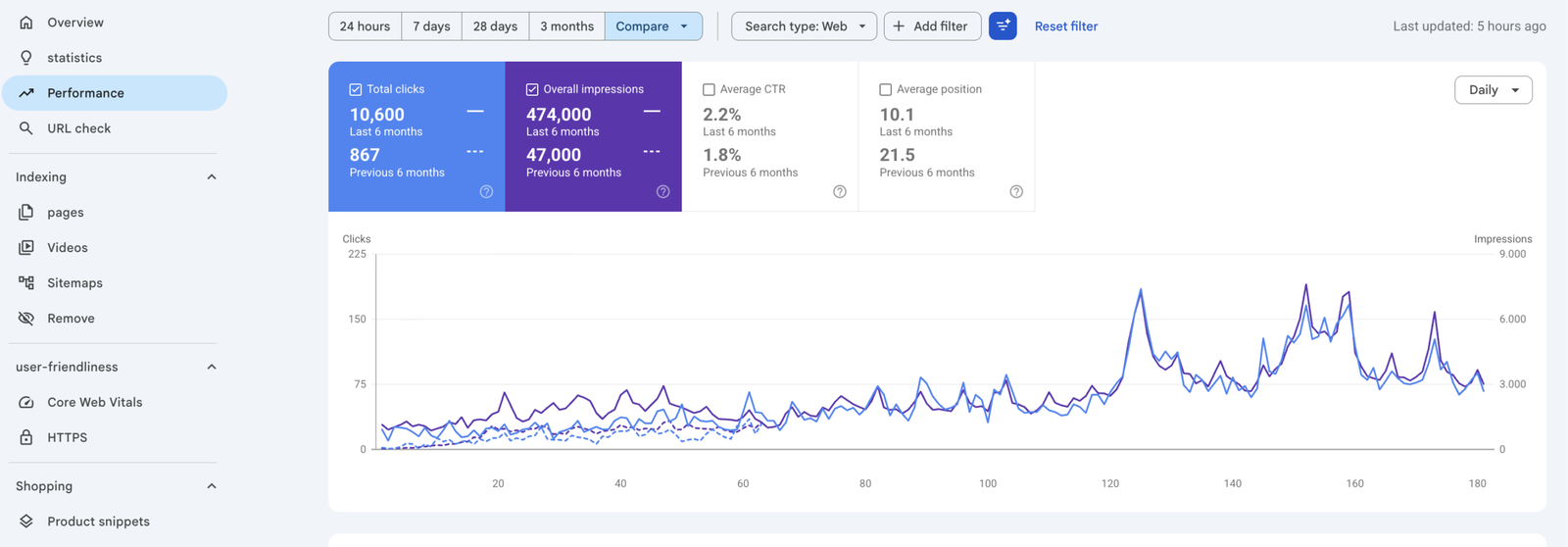Open help icon on Overall impressions card
Screen dimensions: 1568x547
coord(662,192)
